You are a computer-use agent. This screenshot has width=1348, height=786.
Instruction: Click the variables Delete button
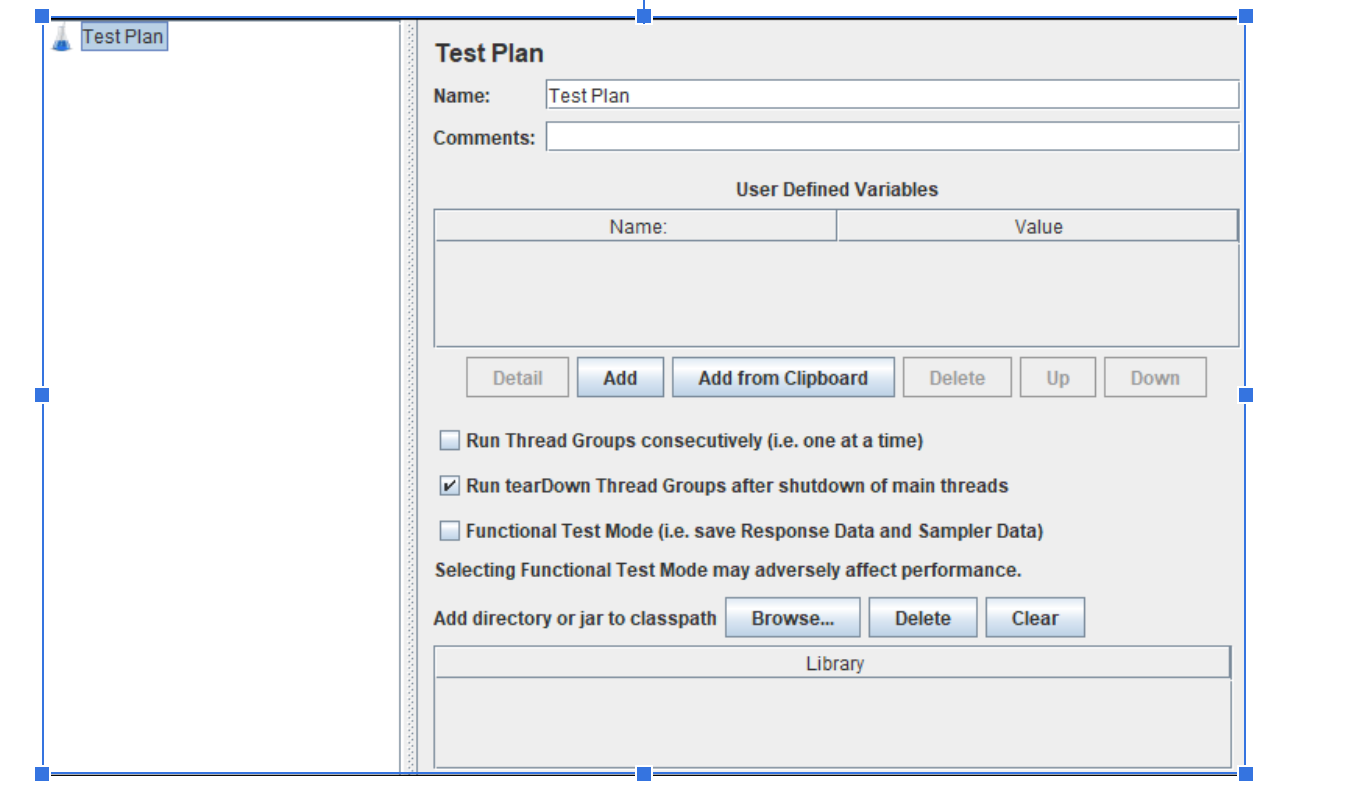[x=957, y=378]
